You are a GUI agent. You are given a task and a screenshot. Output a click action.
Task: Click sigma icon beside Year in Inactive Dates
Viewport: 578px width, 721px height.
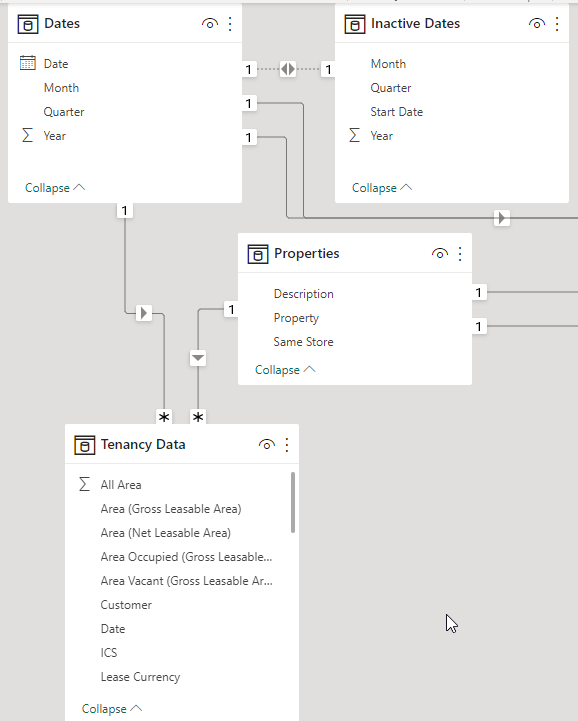355,135
